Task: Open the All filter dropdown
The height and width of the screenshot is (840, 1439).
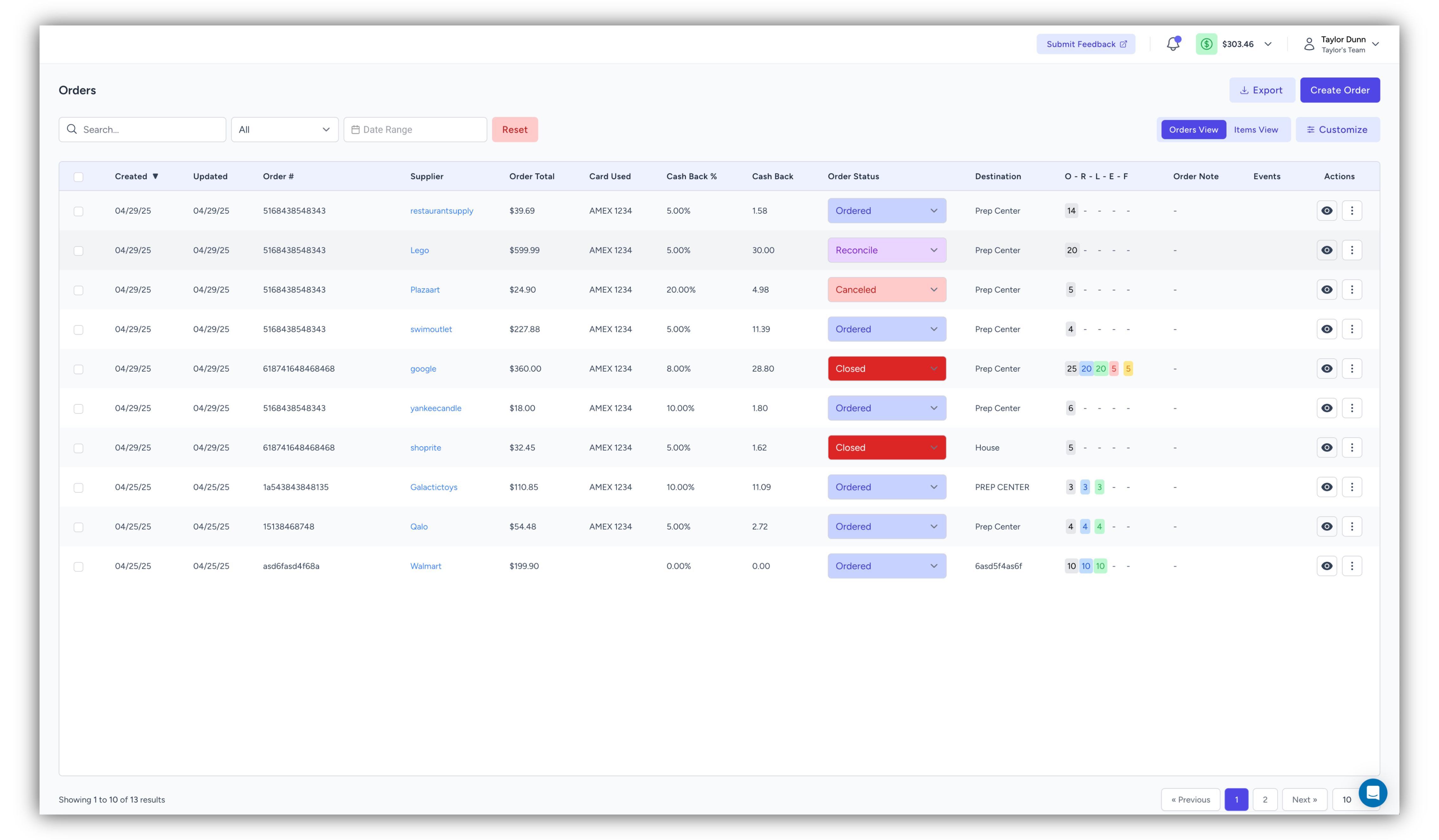Action: (x=284, y=129)
